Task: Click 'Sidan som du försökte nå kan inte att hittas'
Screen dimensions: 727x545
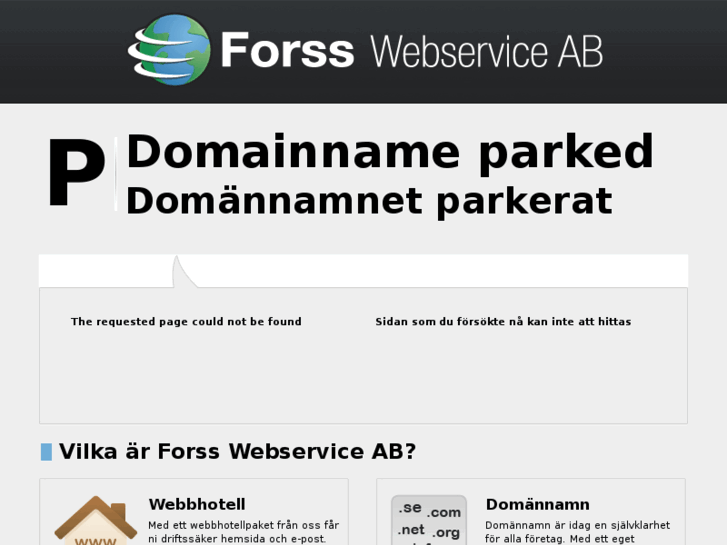Action: (503, 321)
